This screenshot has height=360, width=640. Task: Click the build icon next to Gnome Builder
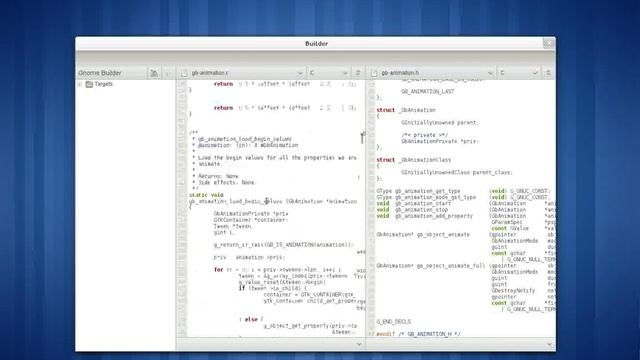(154, 73)
